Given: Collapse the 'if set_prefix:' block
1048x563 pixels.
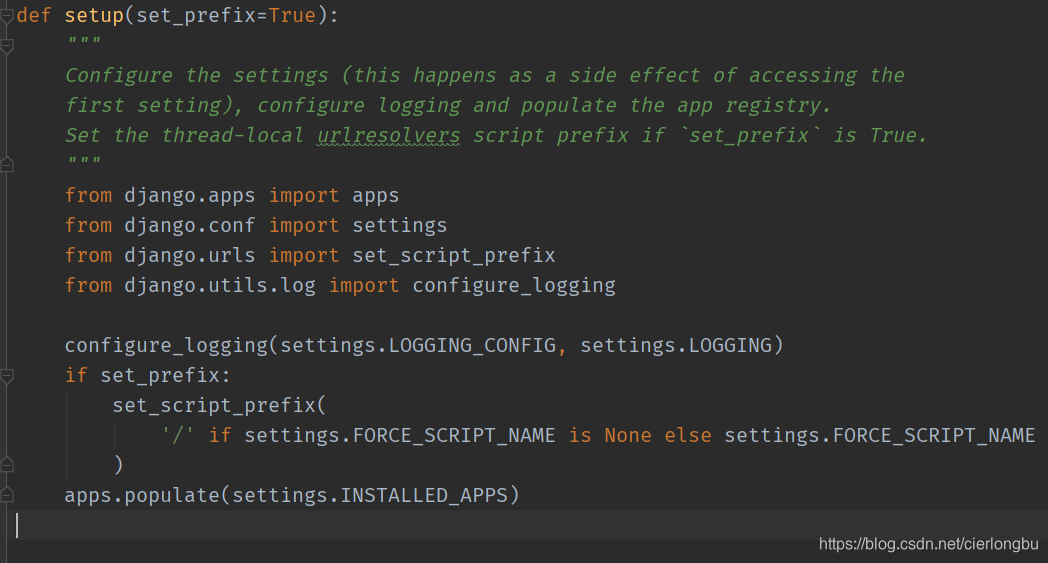Looking at the screenshot, I should tap(7, 376).
